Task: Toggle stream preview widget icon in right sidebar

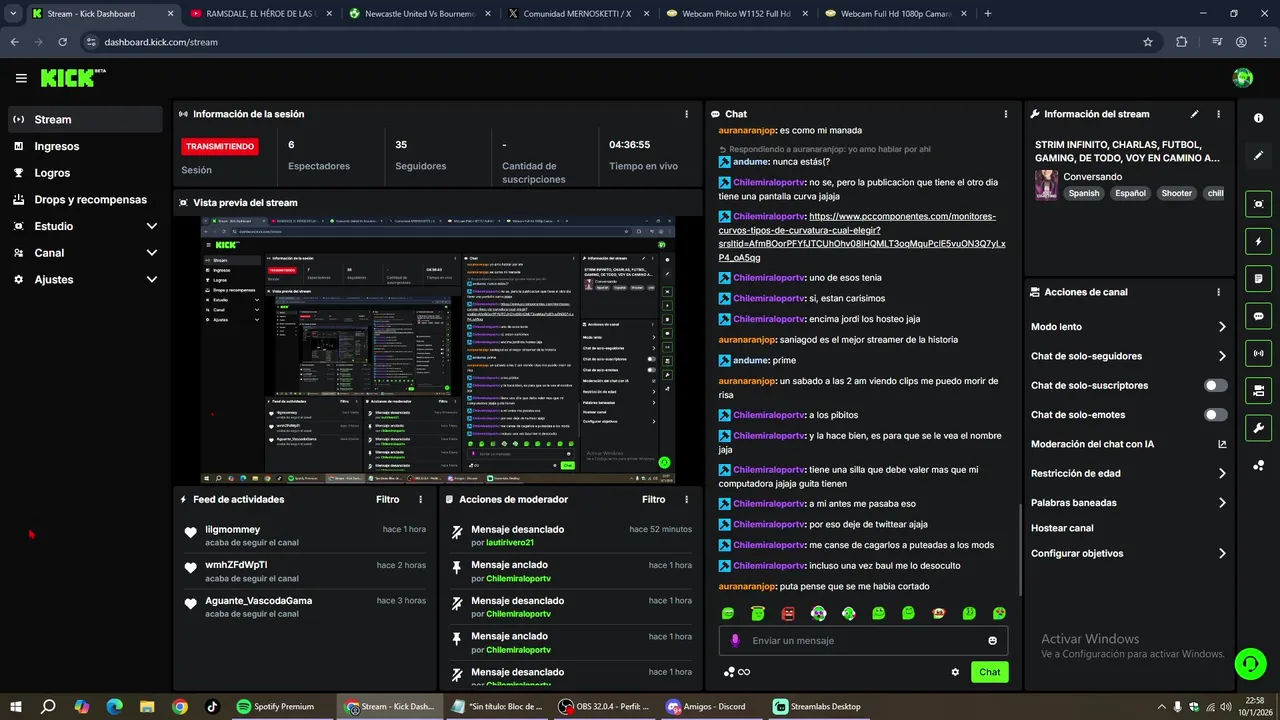Action: click(1258, 204)
